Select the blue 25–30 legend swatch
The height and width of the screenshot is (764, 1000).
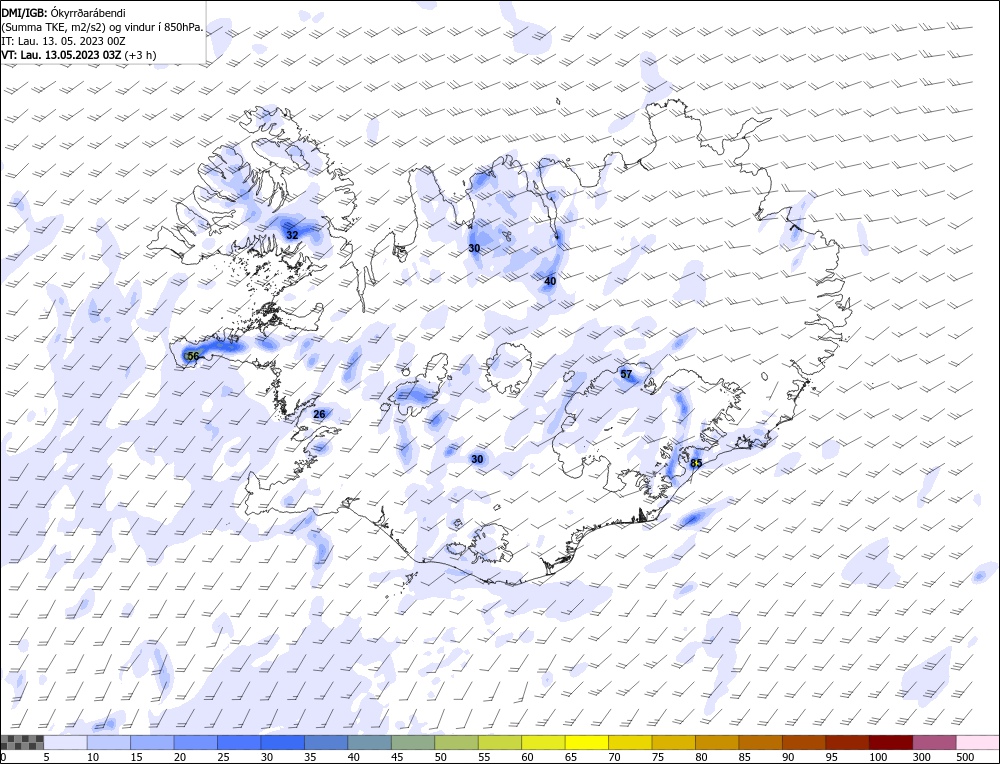[239, 742]
